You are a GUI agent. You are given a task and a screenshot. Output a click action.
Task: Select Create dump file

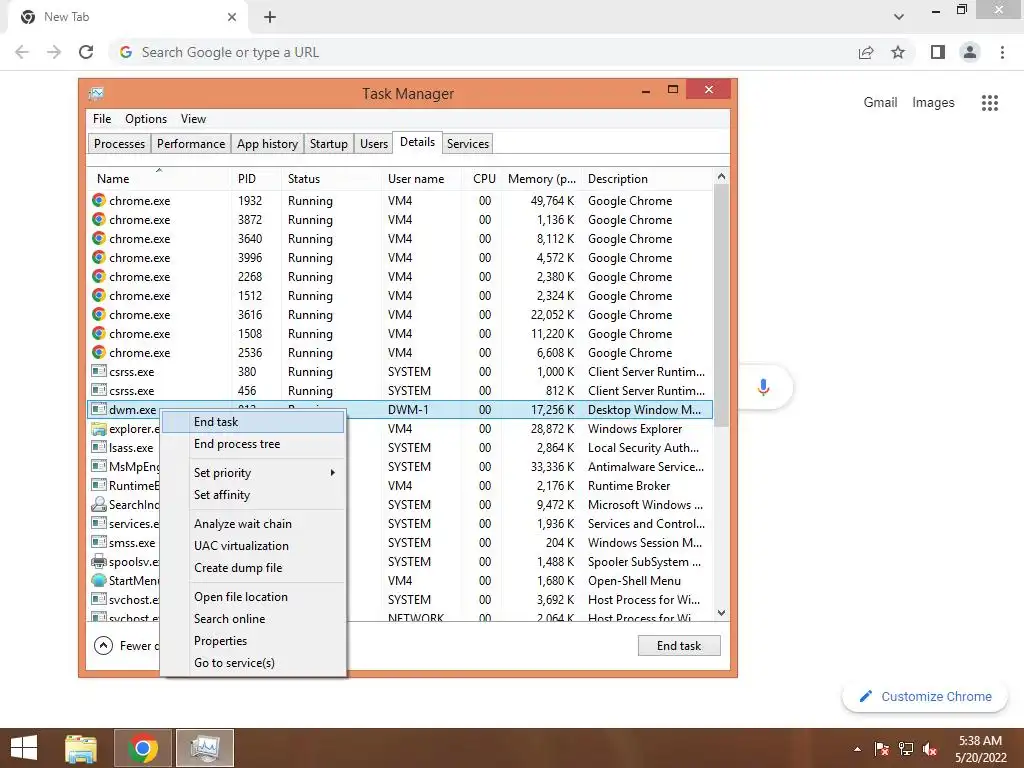coord(253,568)
